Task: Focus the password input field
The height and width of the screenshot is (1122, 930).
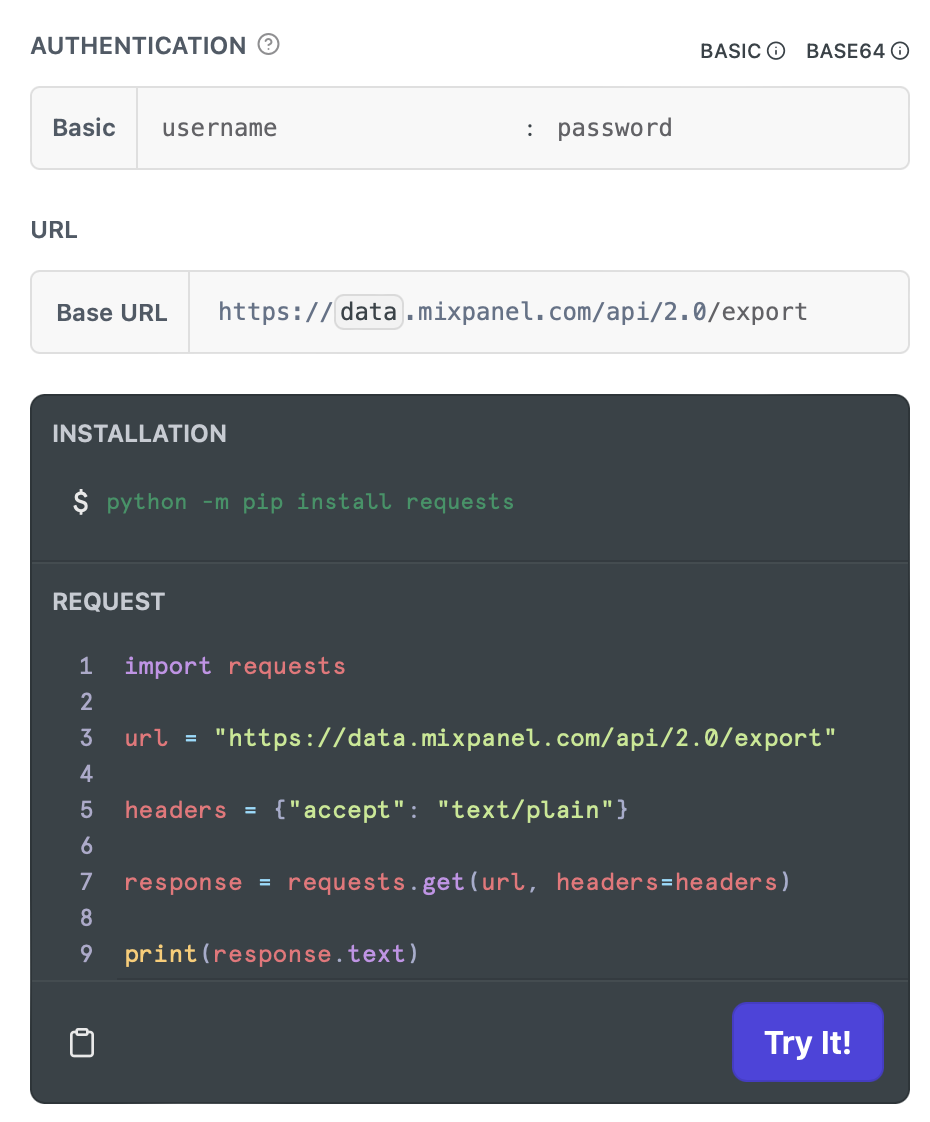Action: (x=720, y=128)
